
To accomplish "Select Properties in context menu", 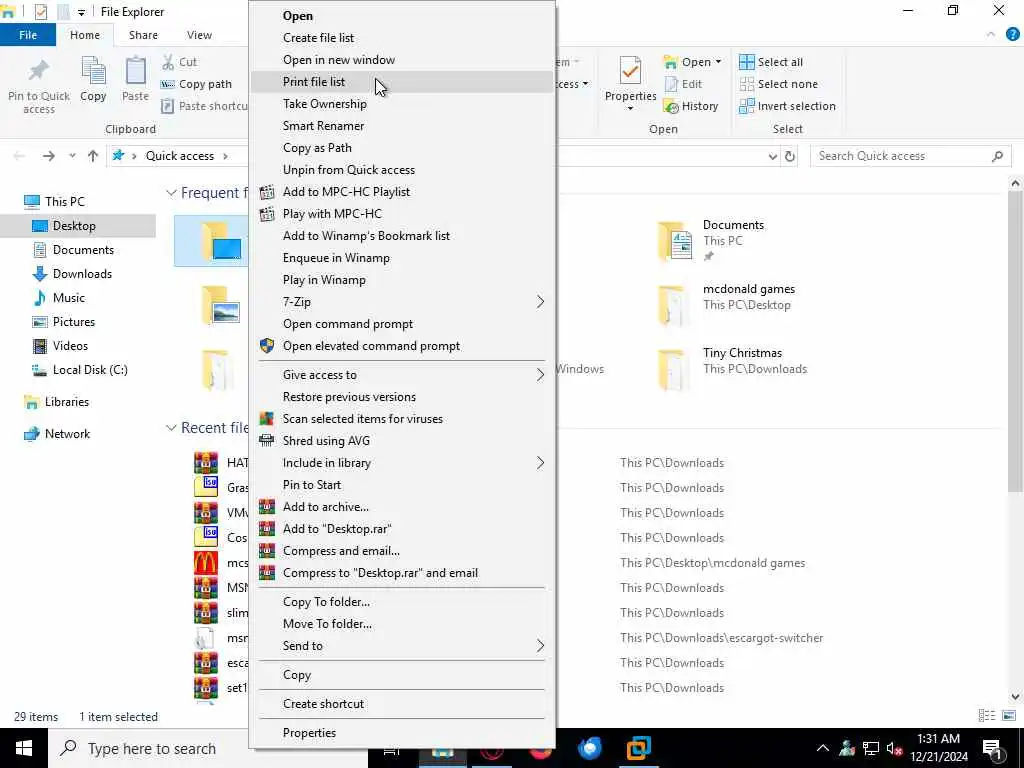I will [402, 733].
